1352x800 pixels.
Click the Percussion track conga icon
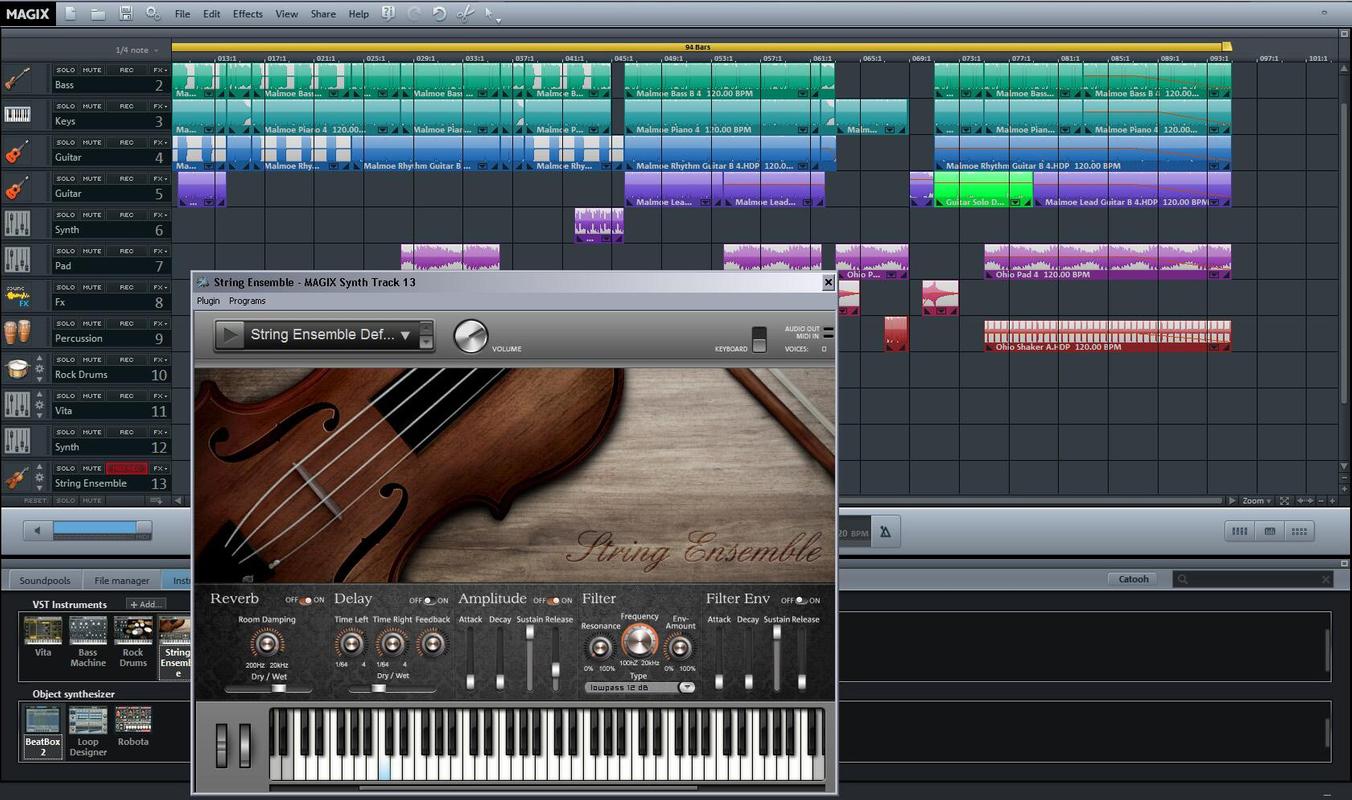pyautogui.click(x=17, y=332)
